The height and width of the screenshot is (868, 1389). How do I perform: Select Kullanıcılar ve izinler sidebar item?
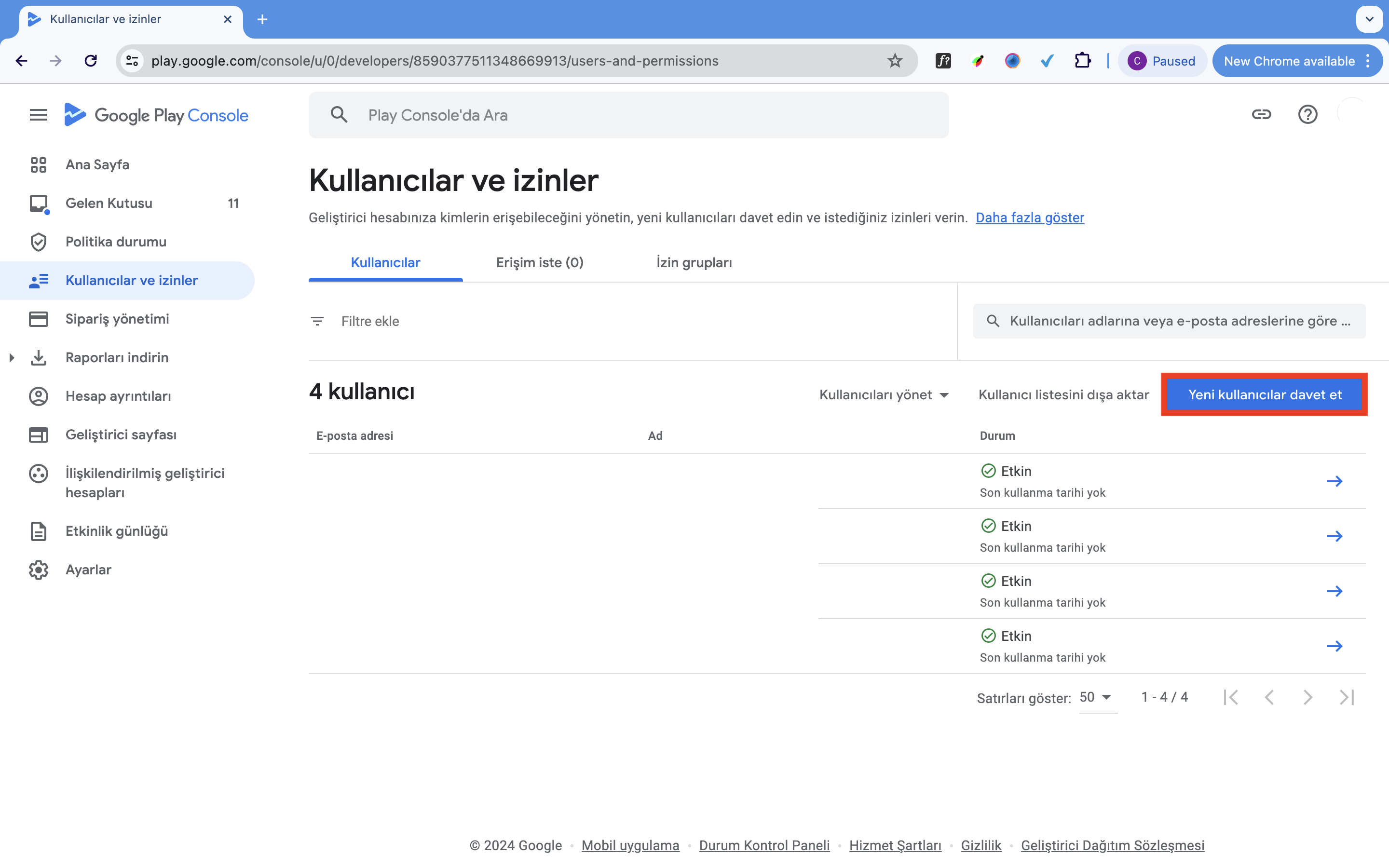click(x=127, y=280)
